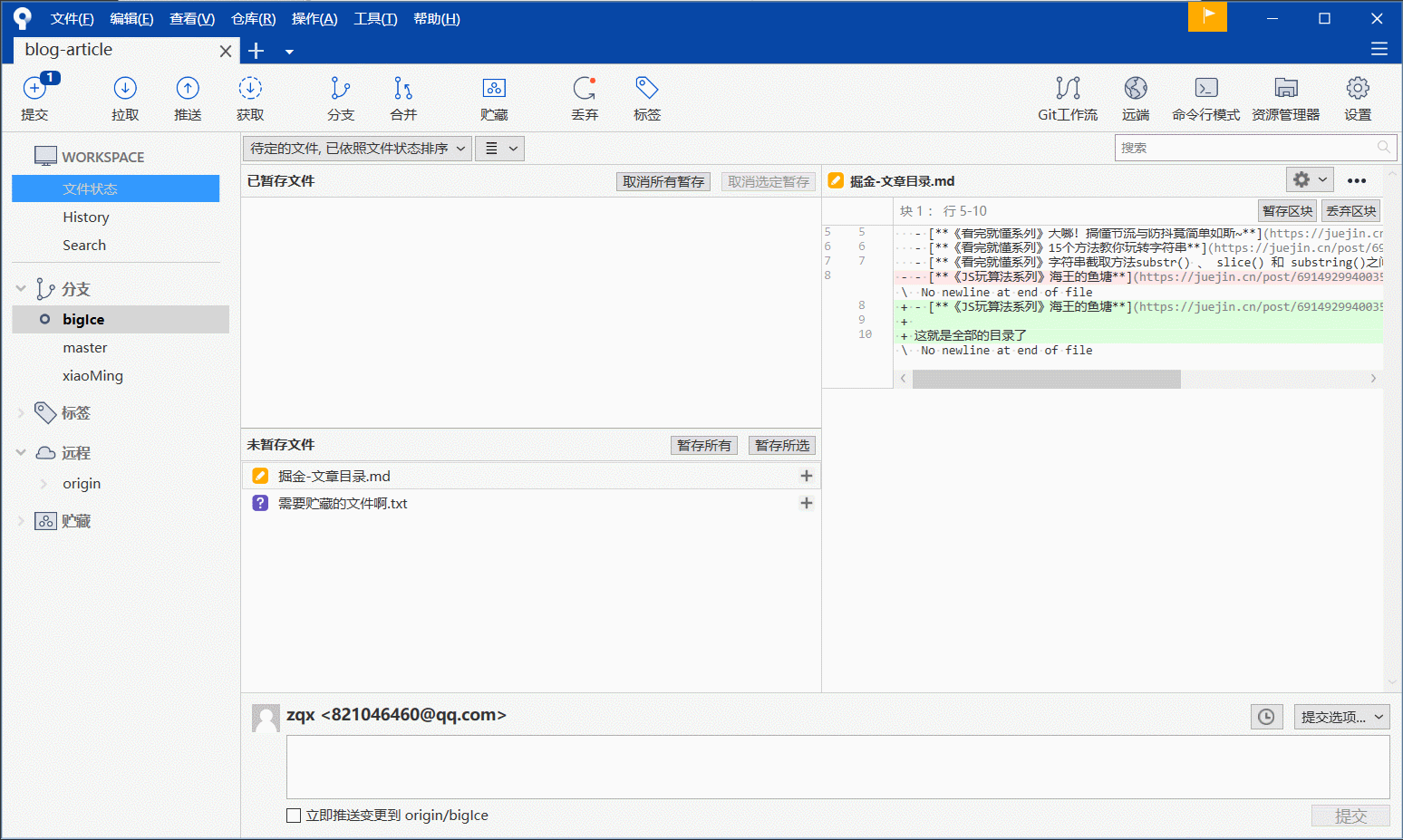Open the diff settings gear dropdown
Viewport: 1403px width, 840px height.
coord(1310,179)
